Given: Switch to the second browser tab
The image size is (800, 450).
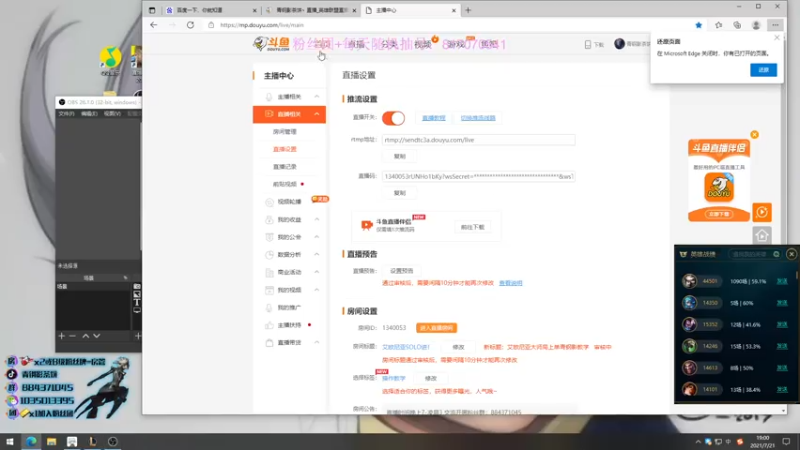Looking at the screenshot, I should [311, 10].
